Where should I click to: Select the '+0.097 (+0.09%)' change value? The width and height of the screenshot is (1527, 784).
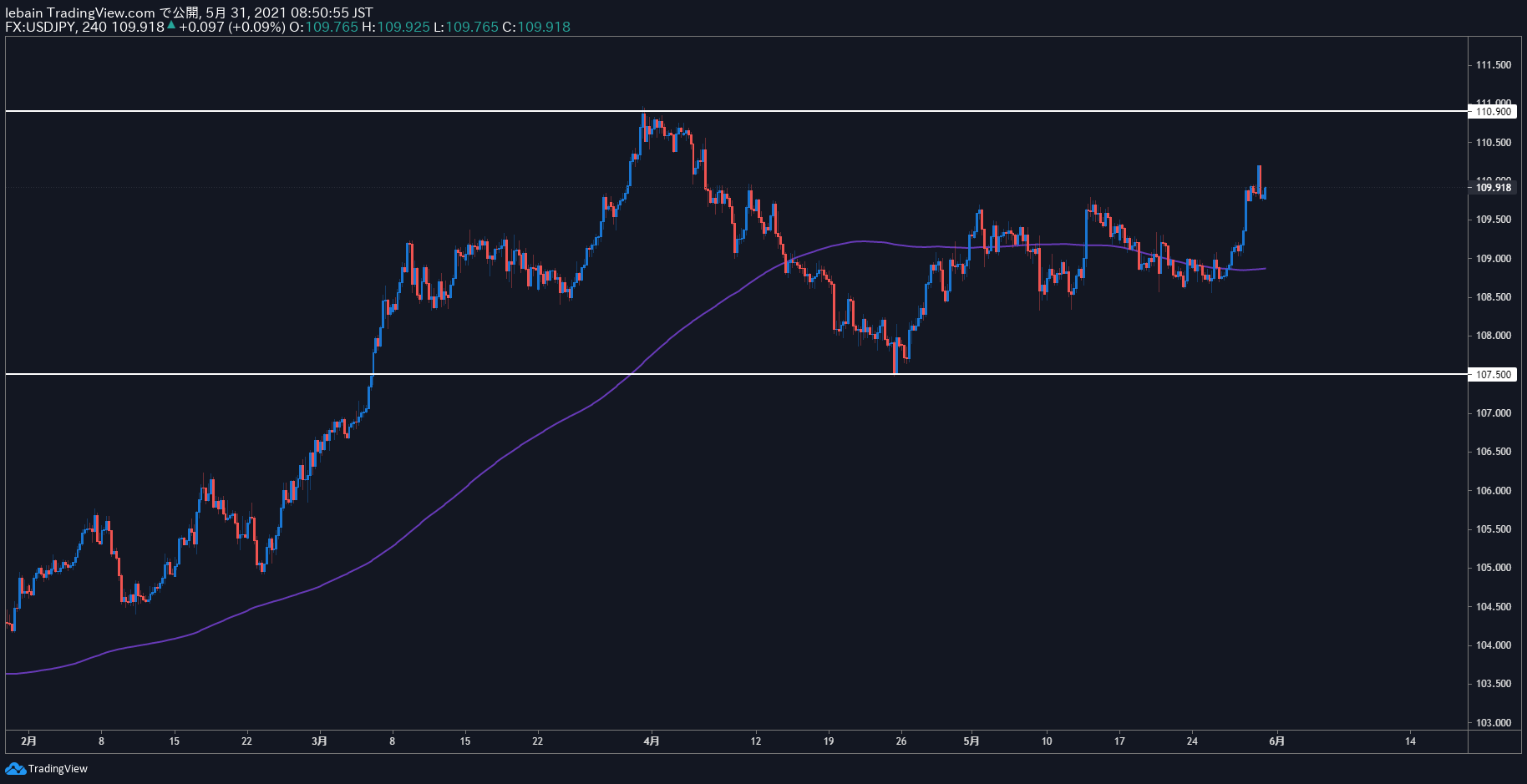tap(231, 27)
